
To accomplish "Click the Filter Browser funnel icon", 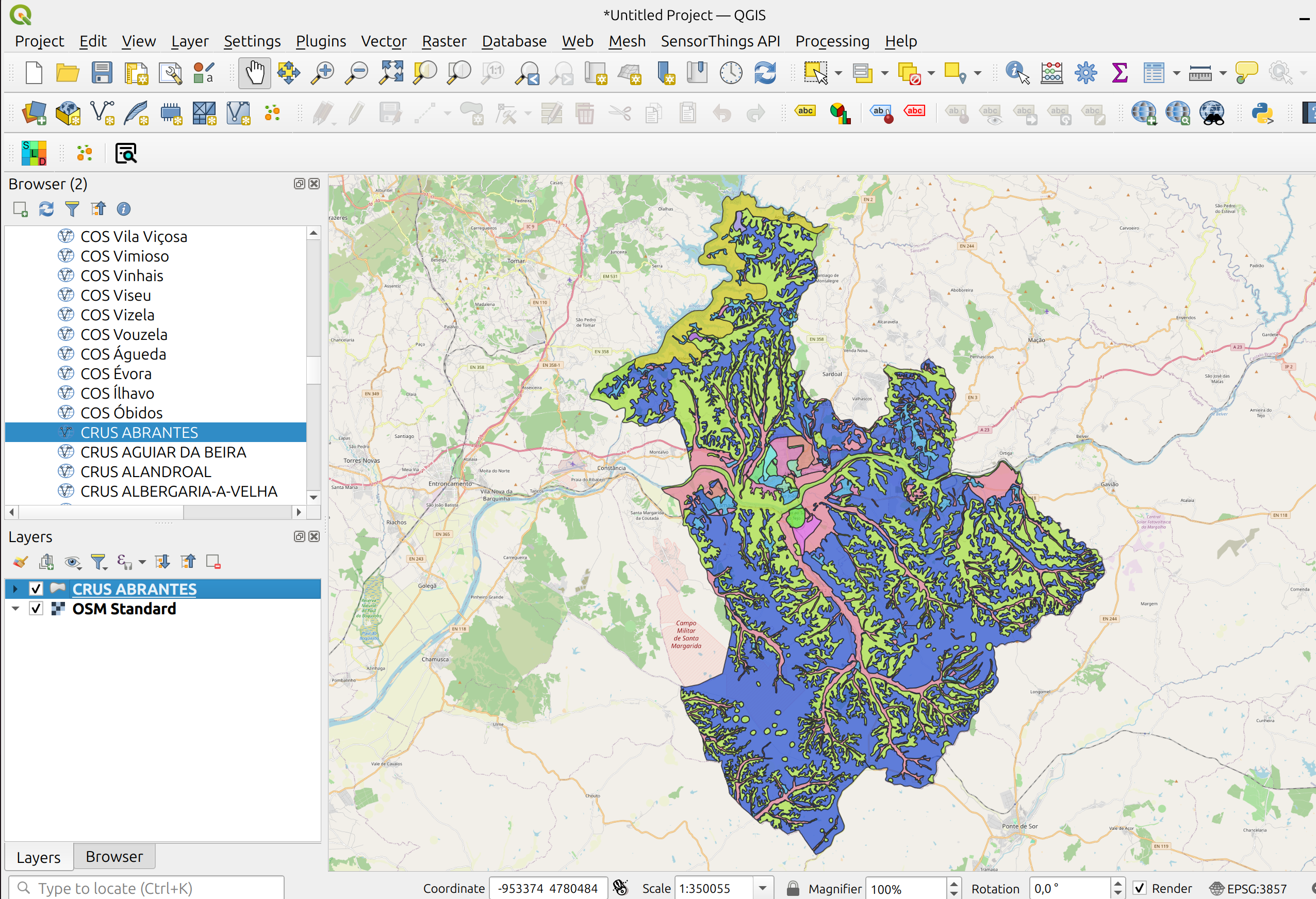I will tap(72, 209).
